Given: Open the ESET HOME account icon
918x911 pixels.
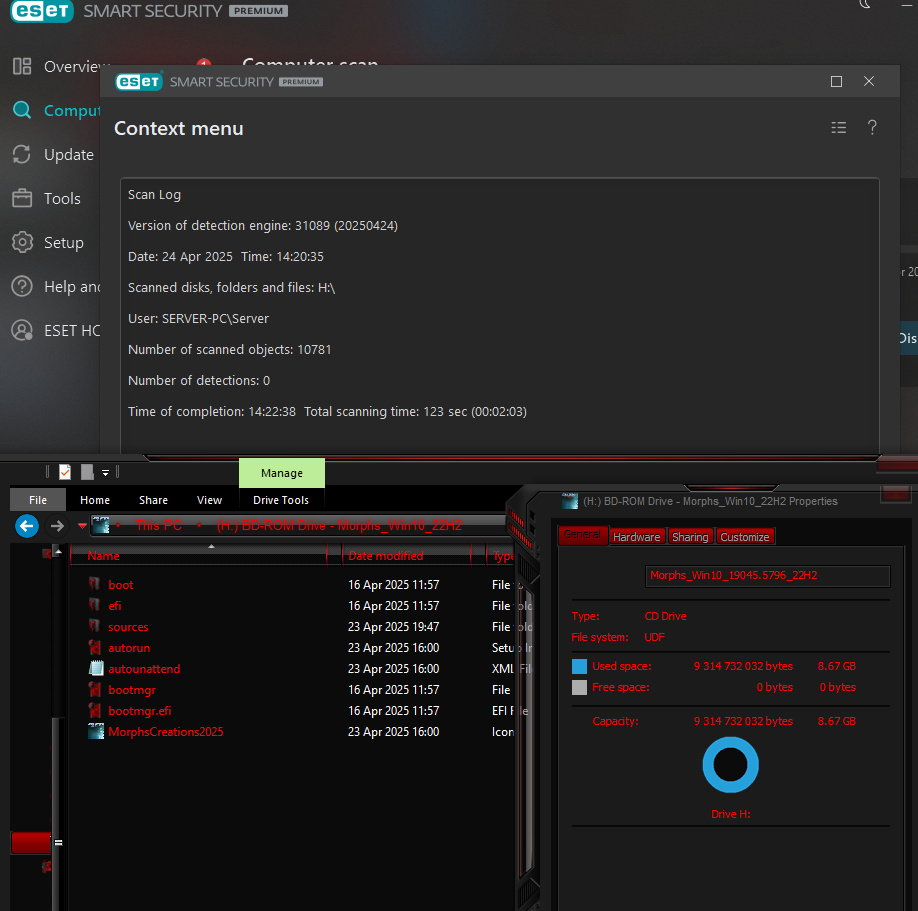Looking at the screenshot, I should tap(22, 330).
